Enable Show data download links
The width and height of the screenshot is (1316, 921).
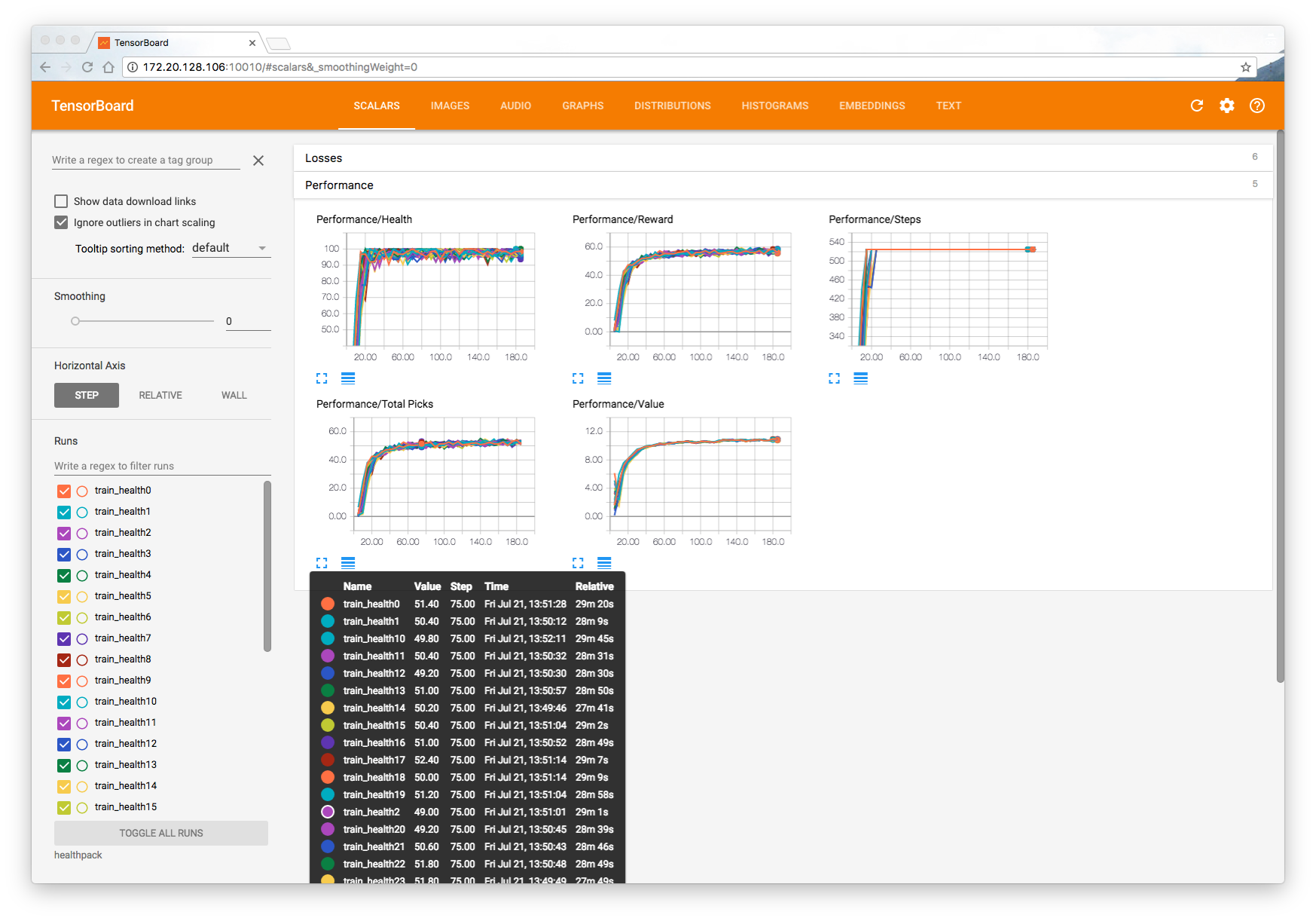[x=61, y=200]
